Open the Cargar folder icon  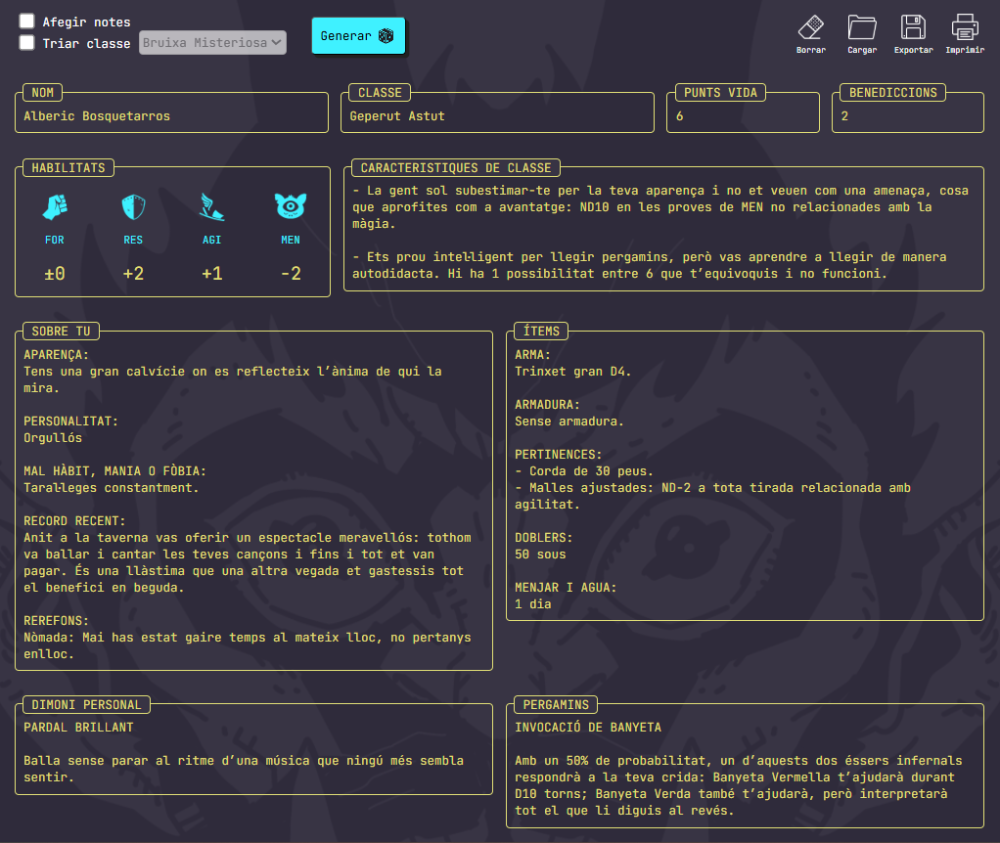click(x=861, y=27)
